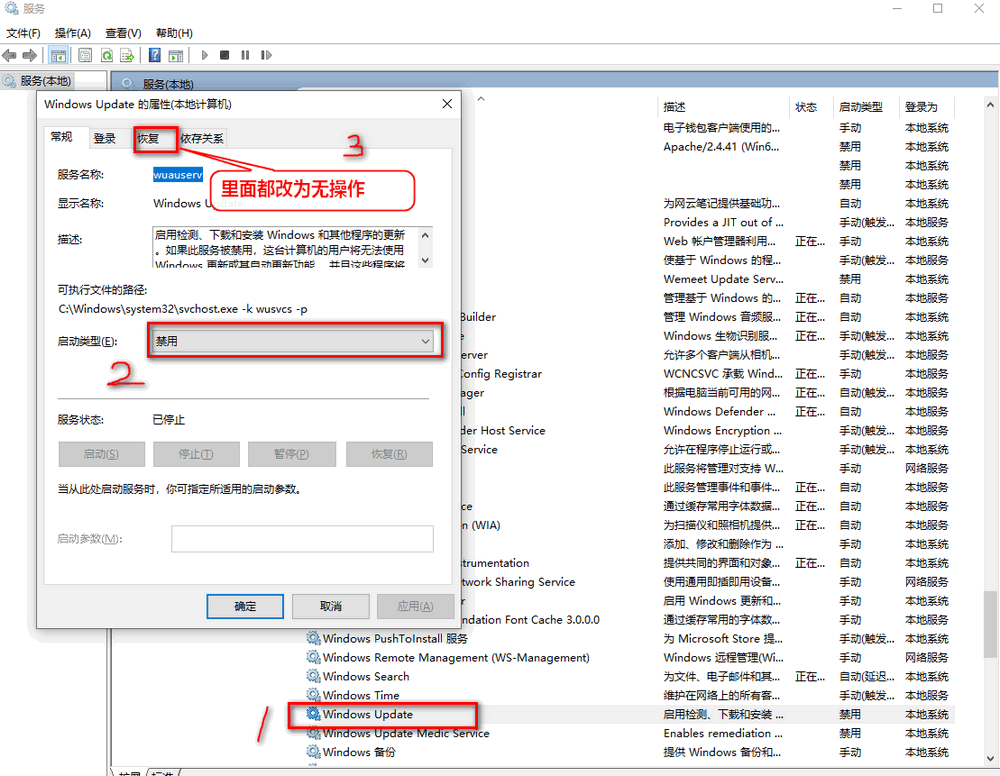Click the Provides a JIT out of... cell

pyautogui.click(x=723, y=222)
